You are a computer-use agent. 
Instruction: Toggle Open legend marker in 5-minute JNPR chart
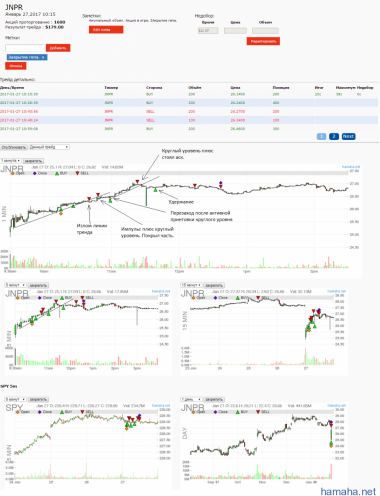tap(17, 298)
